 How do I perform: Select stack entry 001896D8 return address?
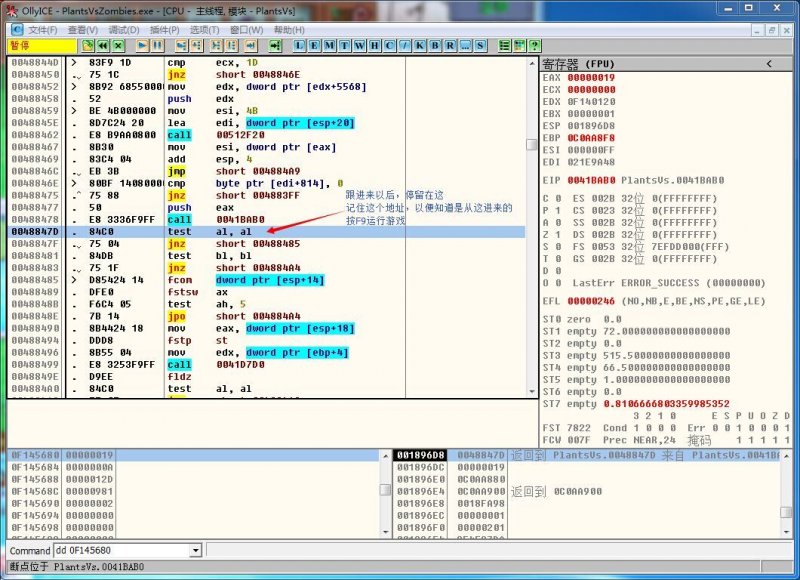587,455
